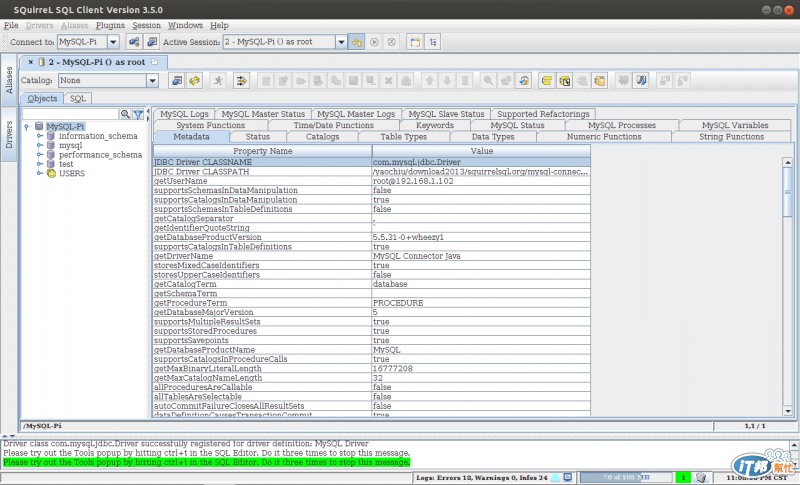Viewport: 800px width, 485px height.
Task: Click the cascade windows icon in main toolbar
Action: (x=433, y=42)
